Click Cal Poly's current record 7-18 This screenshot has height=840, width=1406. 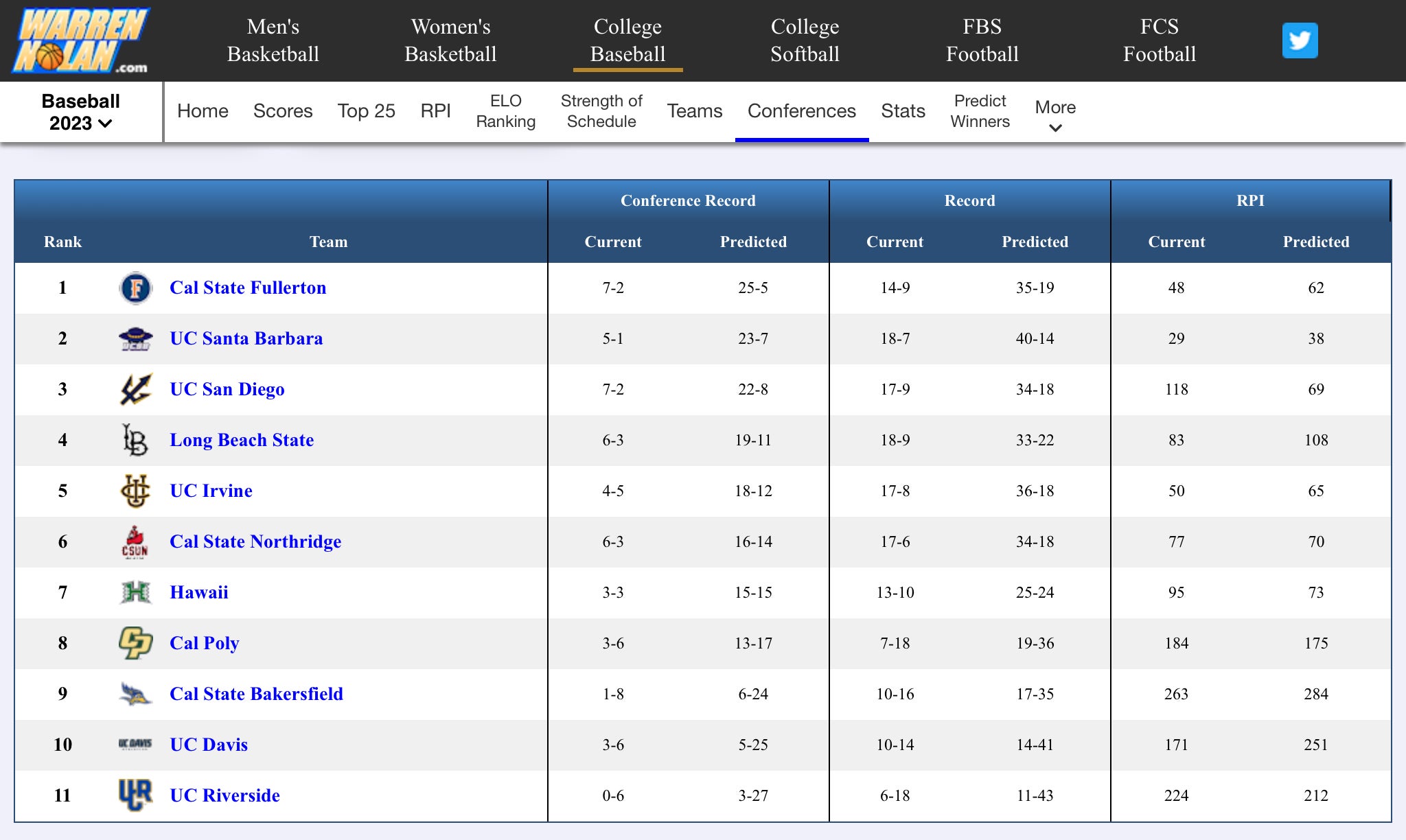[895, 643]
